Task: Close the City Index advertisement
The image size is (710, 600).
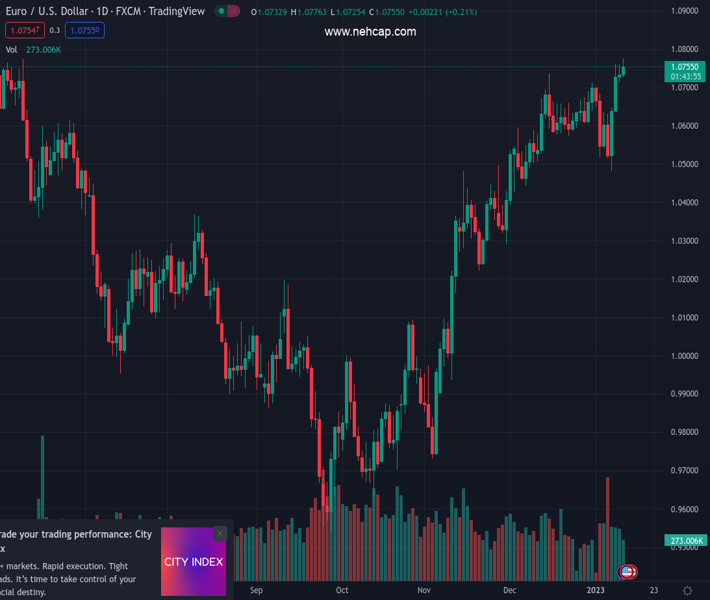Action: (x=220, y=534)
